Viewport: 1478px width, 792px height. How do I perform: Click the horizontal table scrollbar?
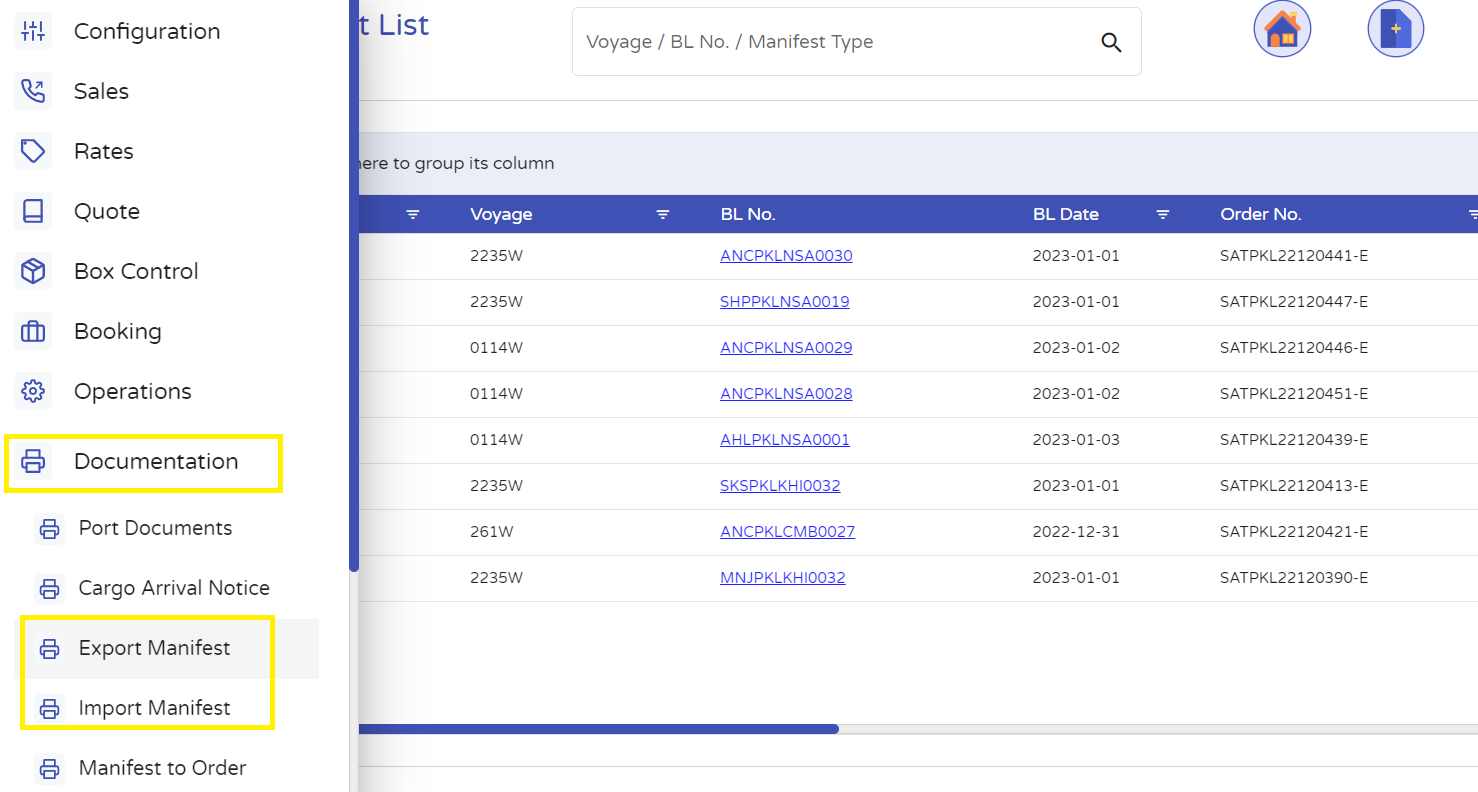(x=598, y=729)
